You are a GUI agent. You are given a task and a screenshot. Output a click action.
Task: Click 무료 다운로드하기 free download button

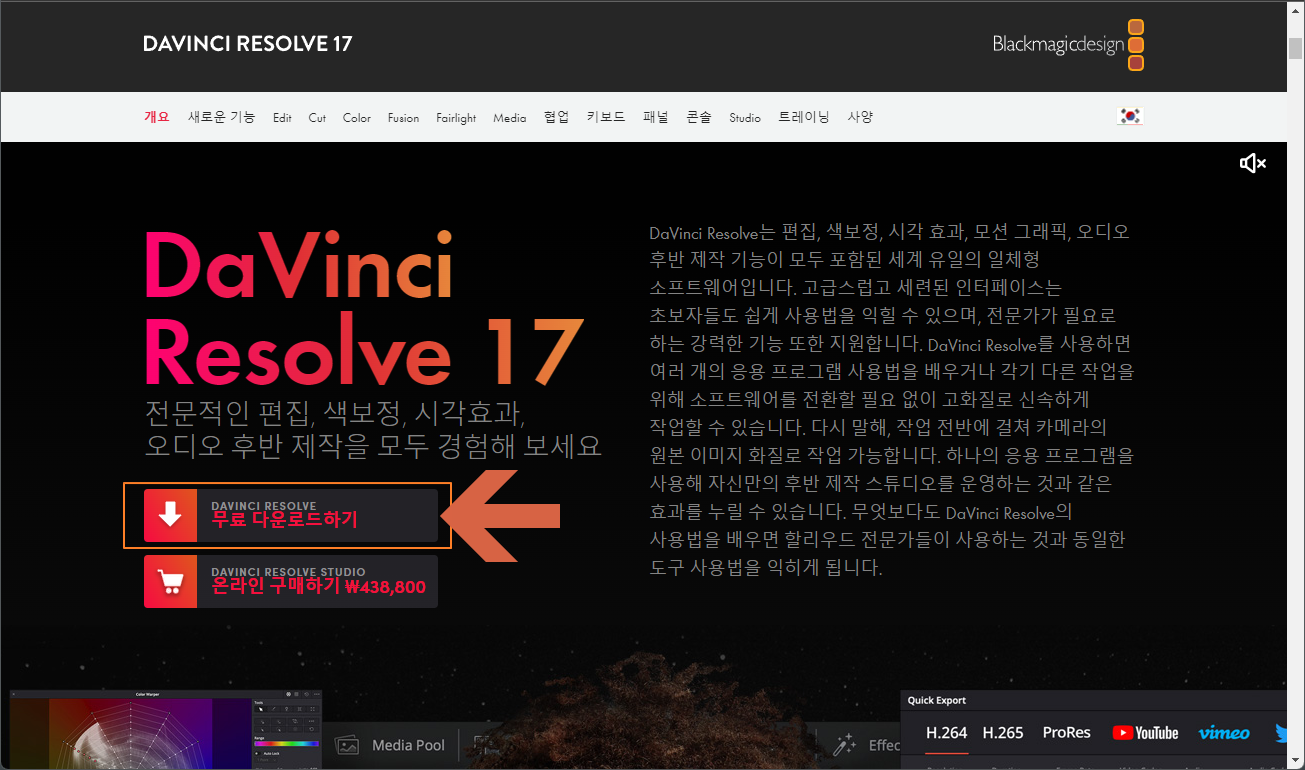point(291,515)
